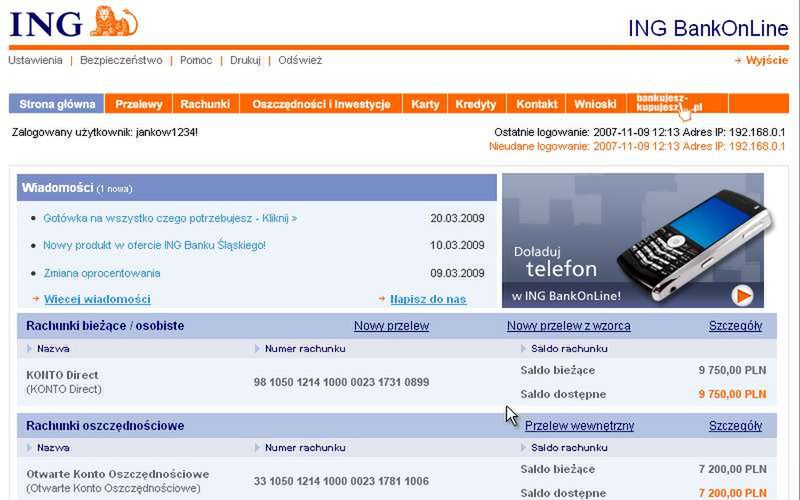800x500 pixels.
Task: Click the Przelew wewnętrzny link
Action: [579, 426]
